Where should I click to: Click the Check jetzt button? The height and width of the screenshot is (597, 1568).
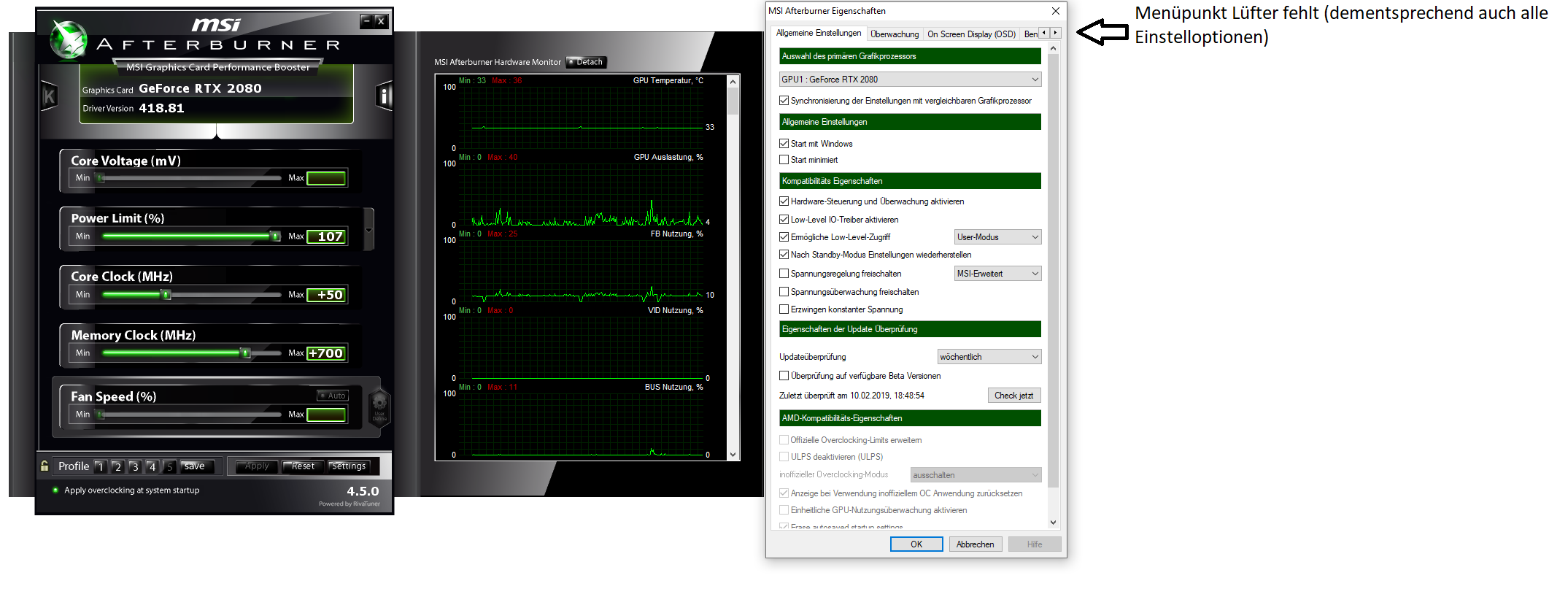[x=1013, y=396]
